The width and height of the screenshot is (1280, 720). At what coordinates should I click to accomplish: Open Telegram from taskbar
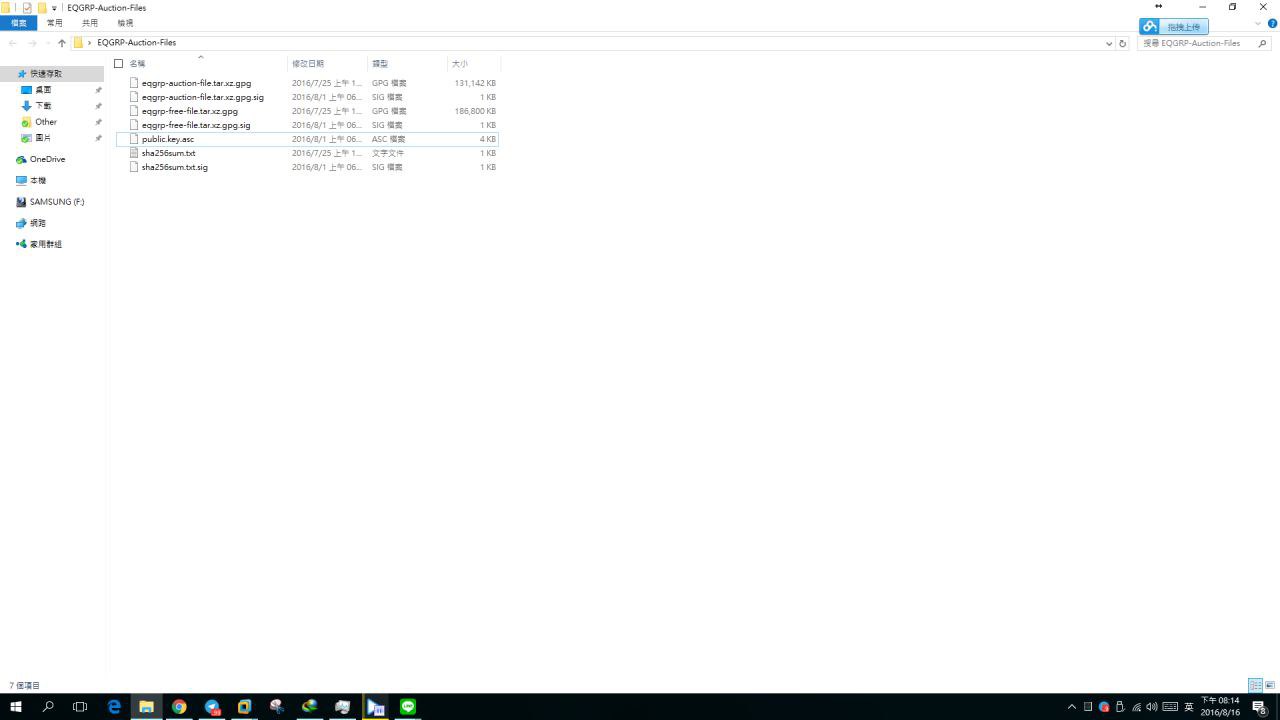coord(212,707)
